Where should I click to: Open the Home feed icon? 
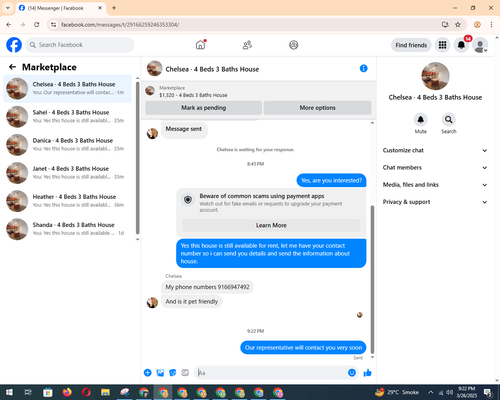pyautogui.click(x=200, y=45)
